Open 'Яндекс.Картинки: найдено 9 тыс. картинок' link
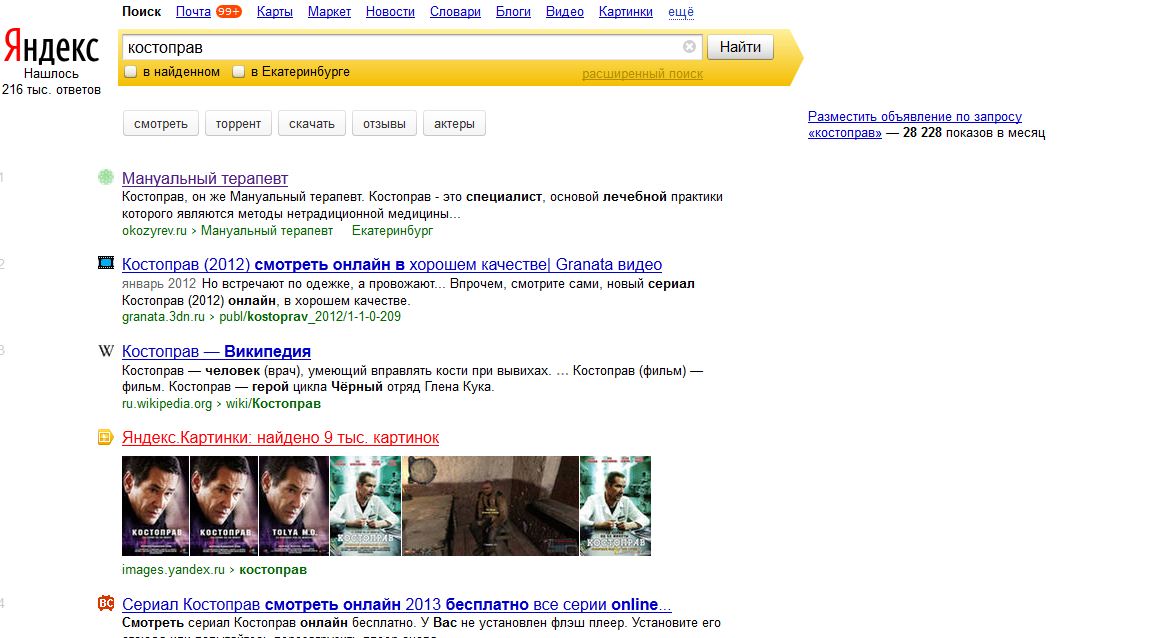 [280, 438]
